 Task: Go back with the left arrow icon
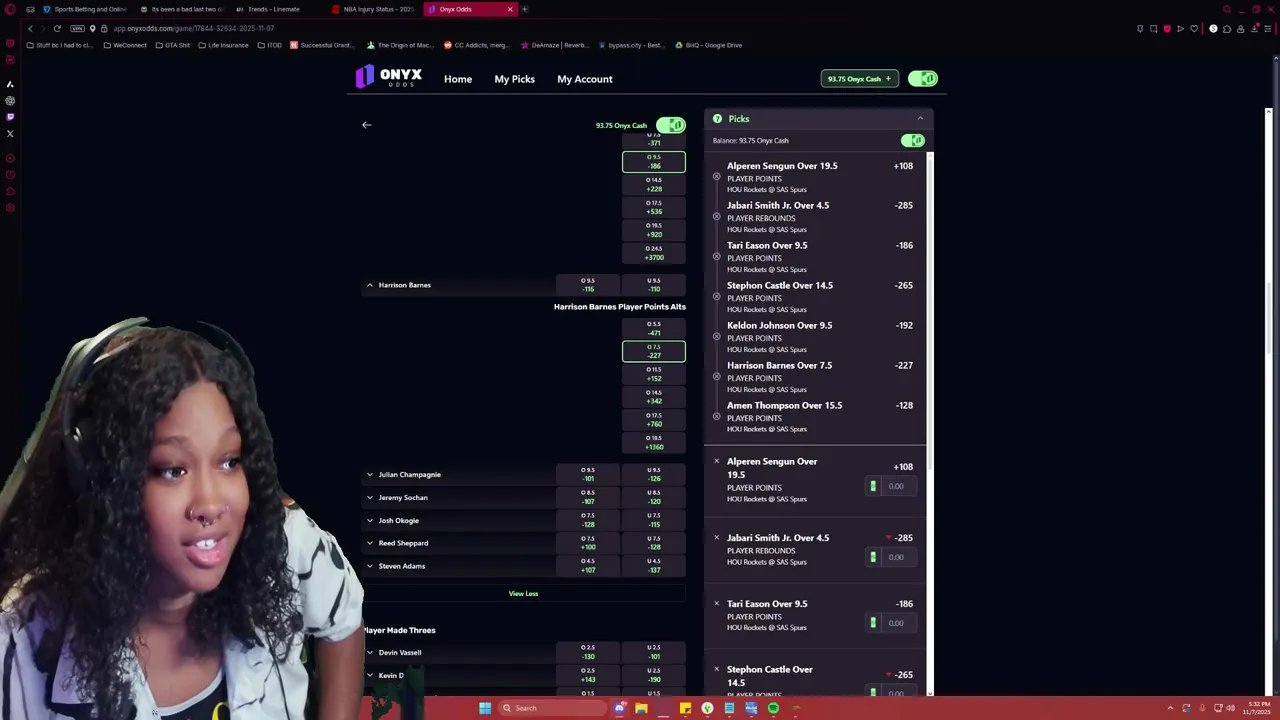366,125
